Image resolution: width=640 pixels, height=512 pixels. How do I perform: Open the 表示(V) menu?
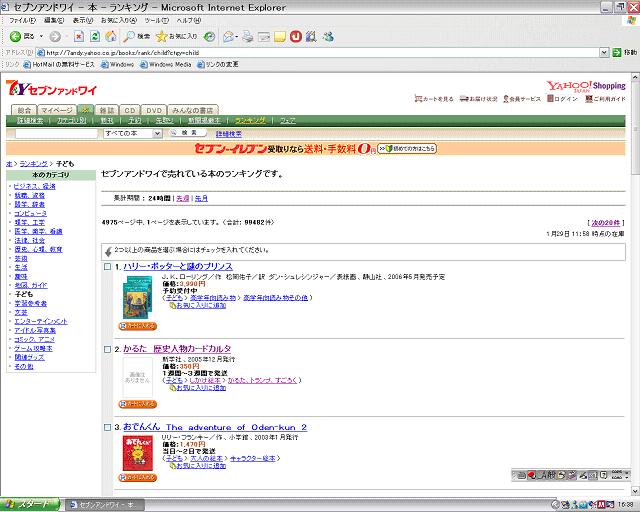(x=83, y=20)
